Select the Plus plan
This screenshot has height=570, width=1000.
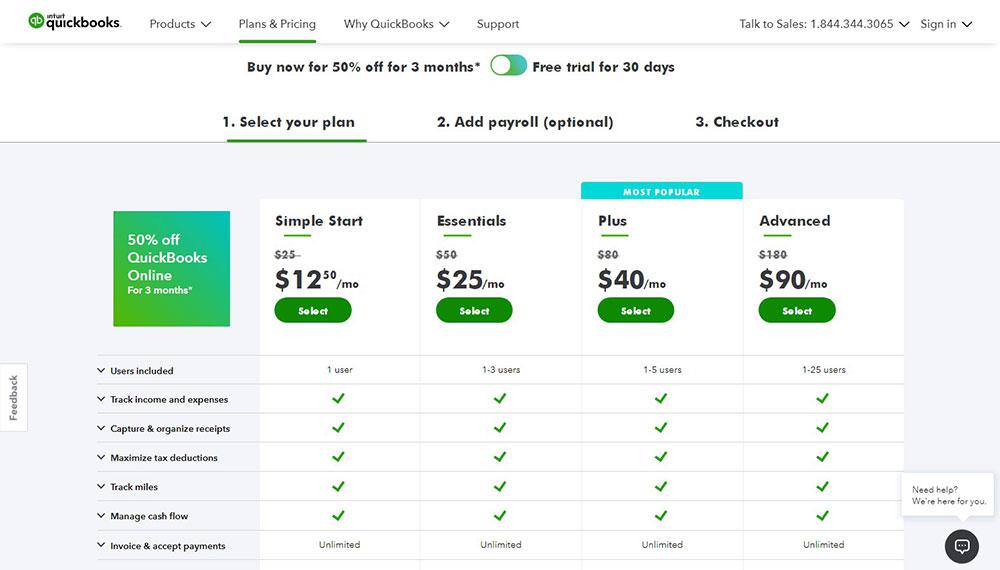tap(635, 311)
